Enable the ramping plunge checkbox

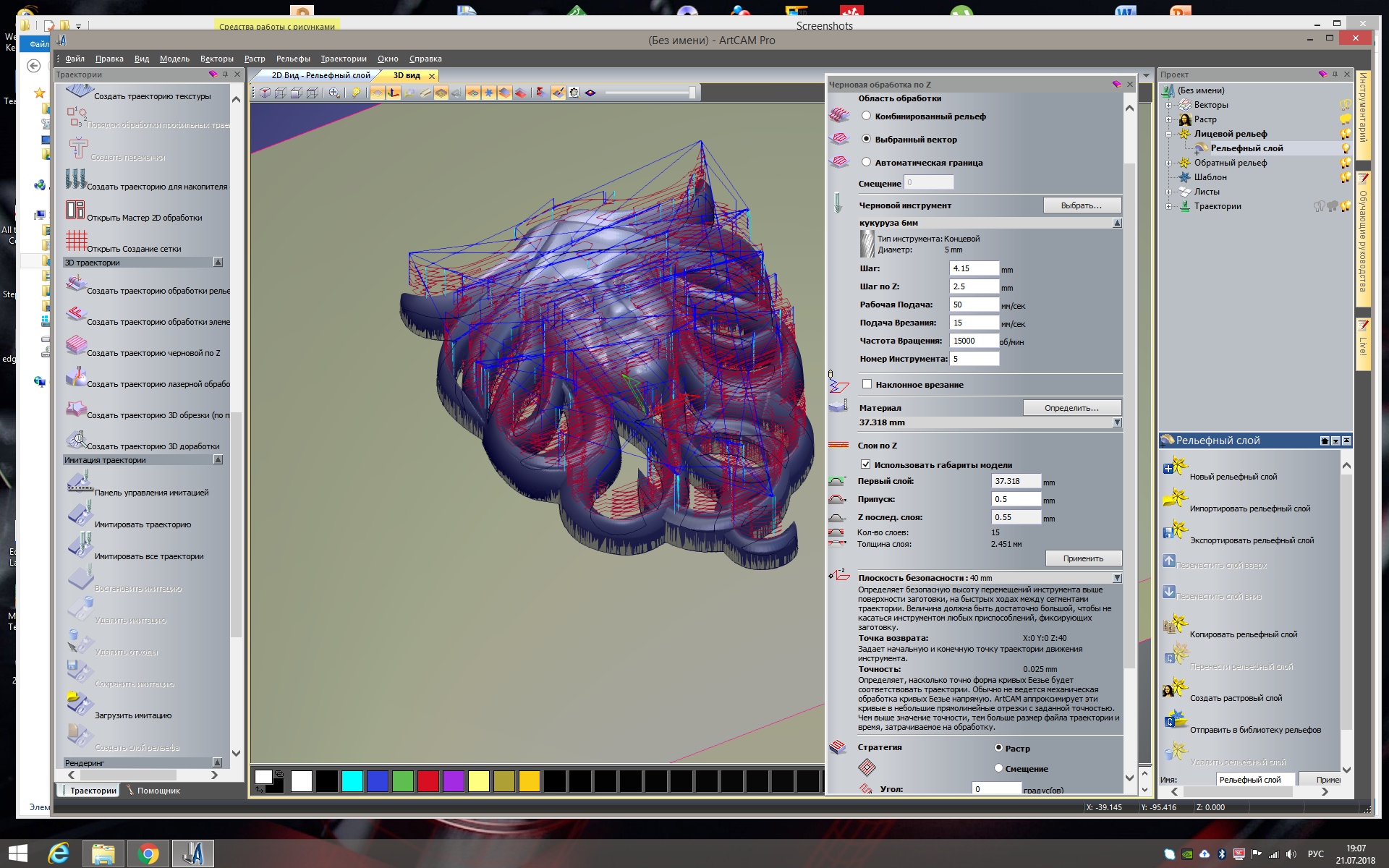(867, 384)
